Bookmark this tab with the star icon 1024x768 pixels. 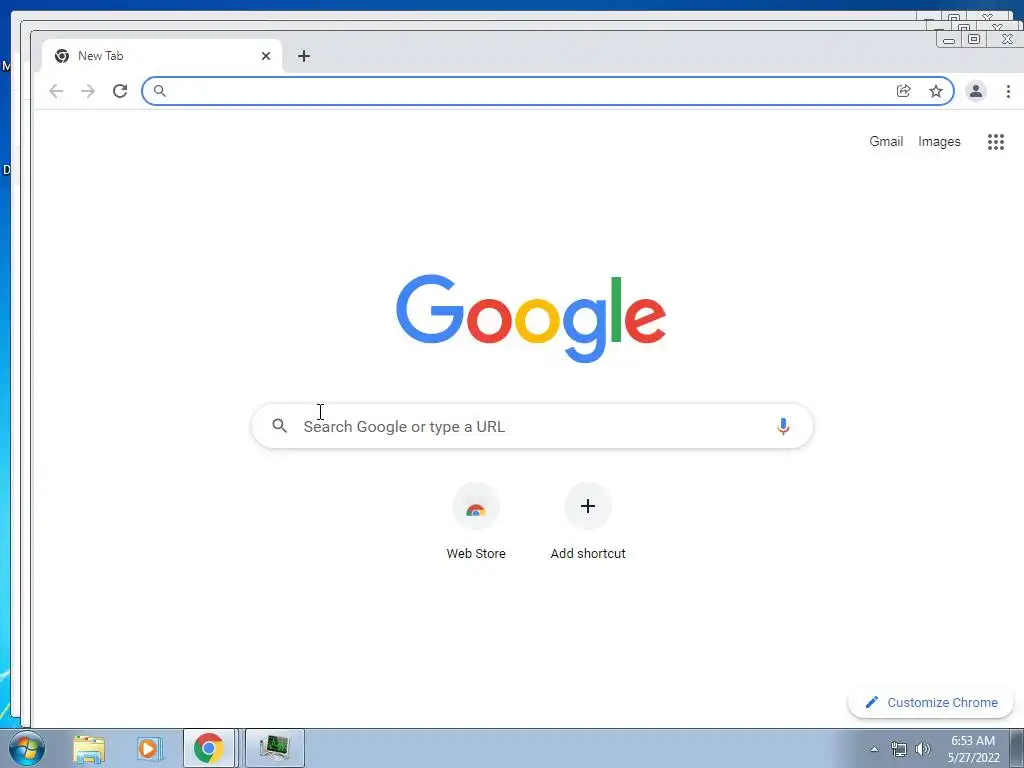coord(936,91)
